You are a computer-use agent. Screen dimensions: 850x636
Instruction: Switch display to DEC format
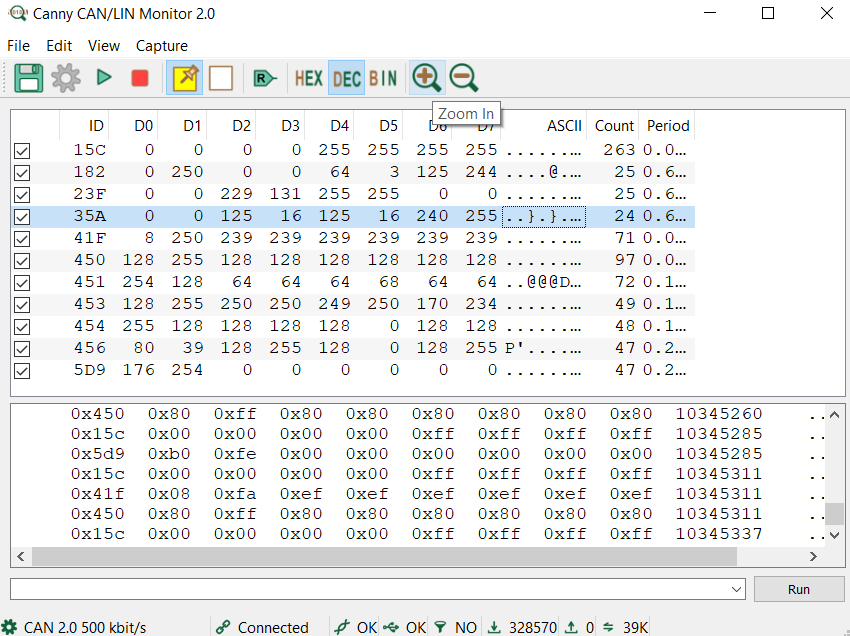(346, 79)
